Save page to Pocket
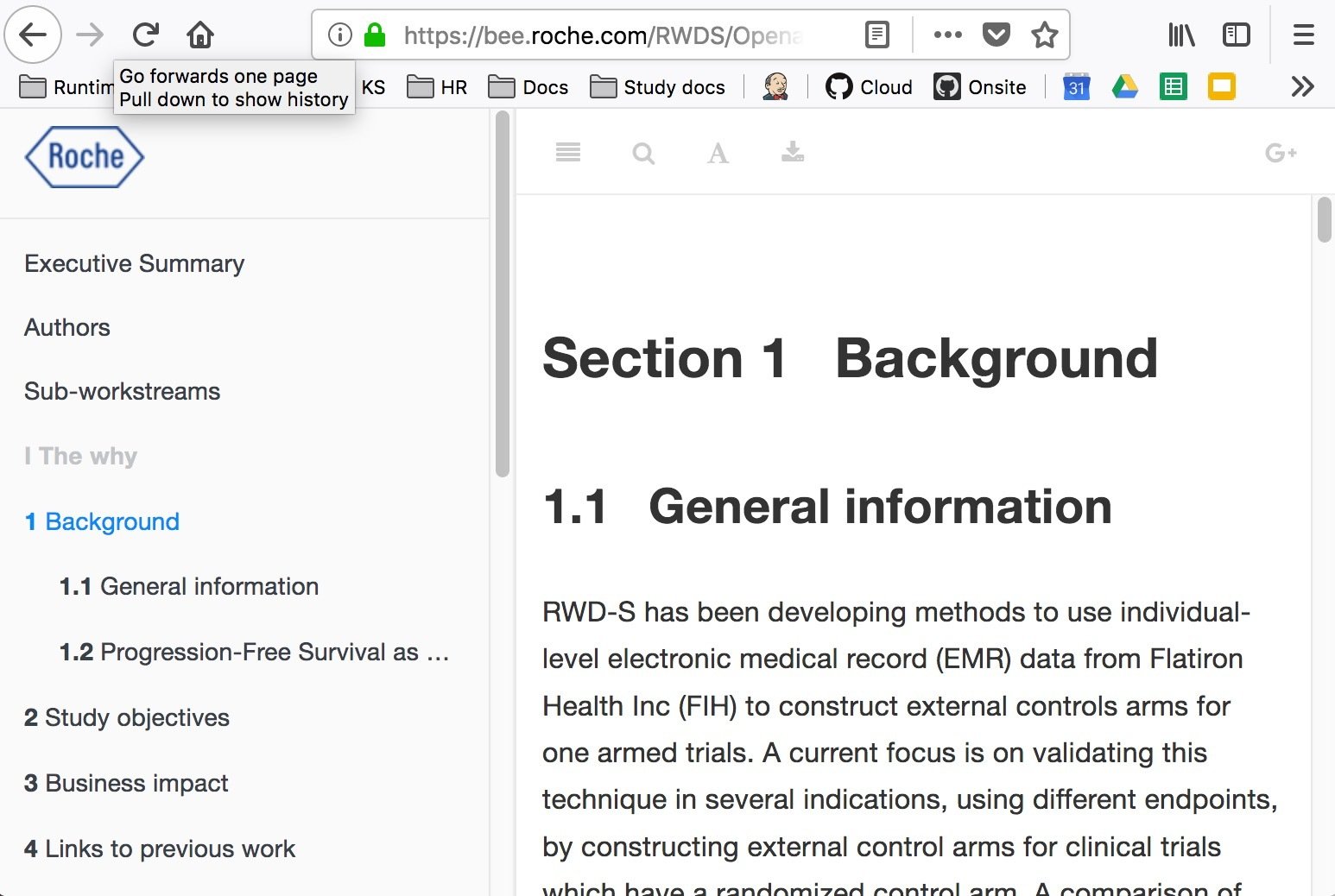 click(996, 35)
